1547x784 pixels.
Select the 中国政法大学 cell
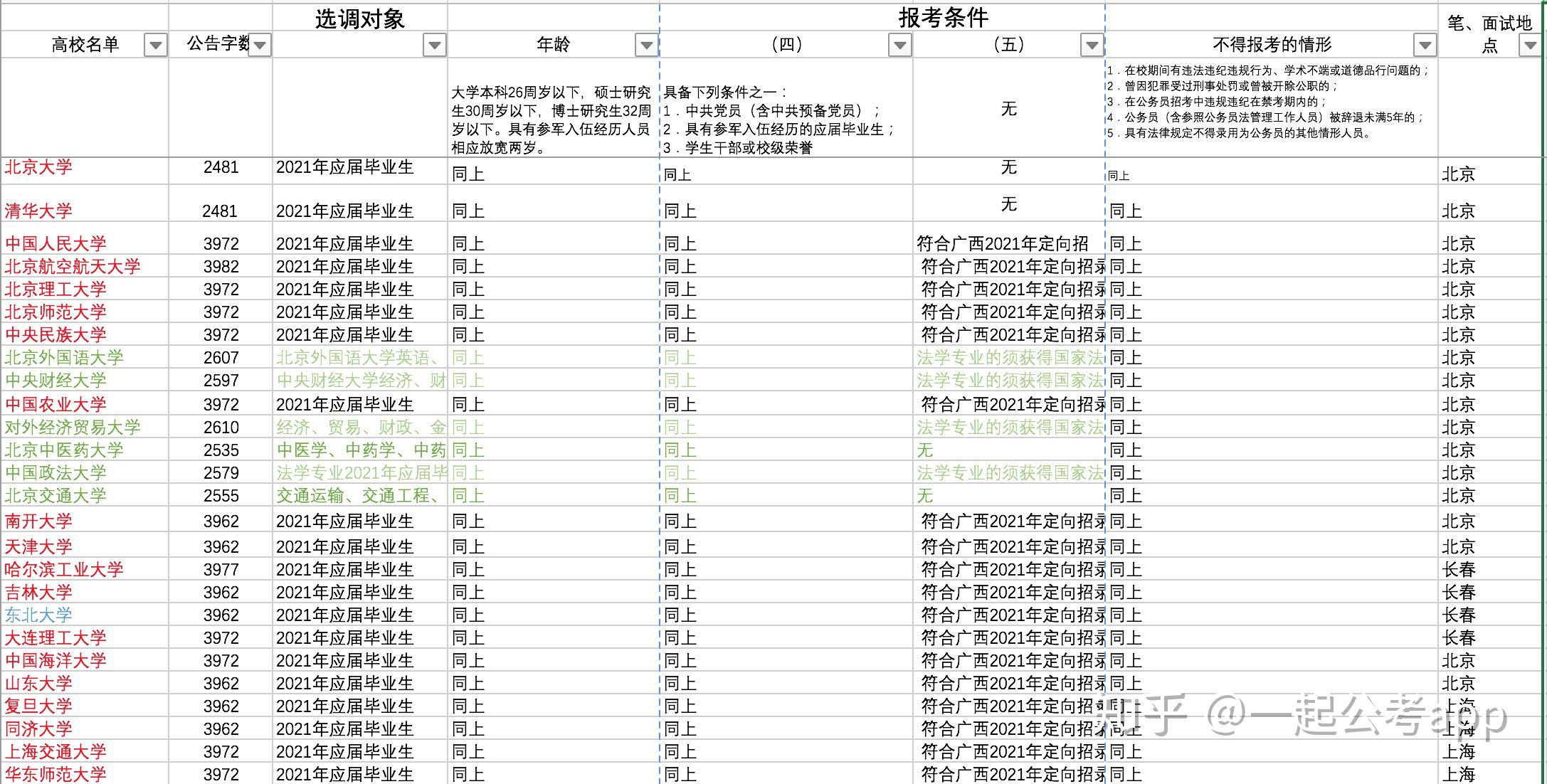[x=85, y=472]
